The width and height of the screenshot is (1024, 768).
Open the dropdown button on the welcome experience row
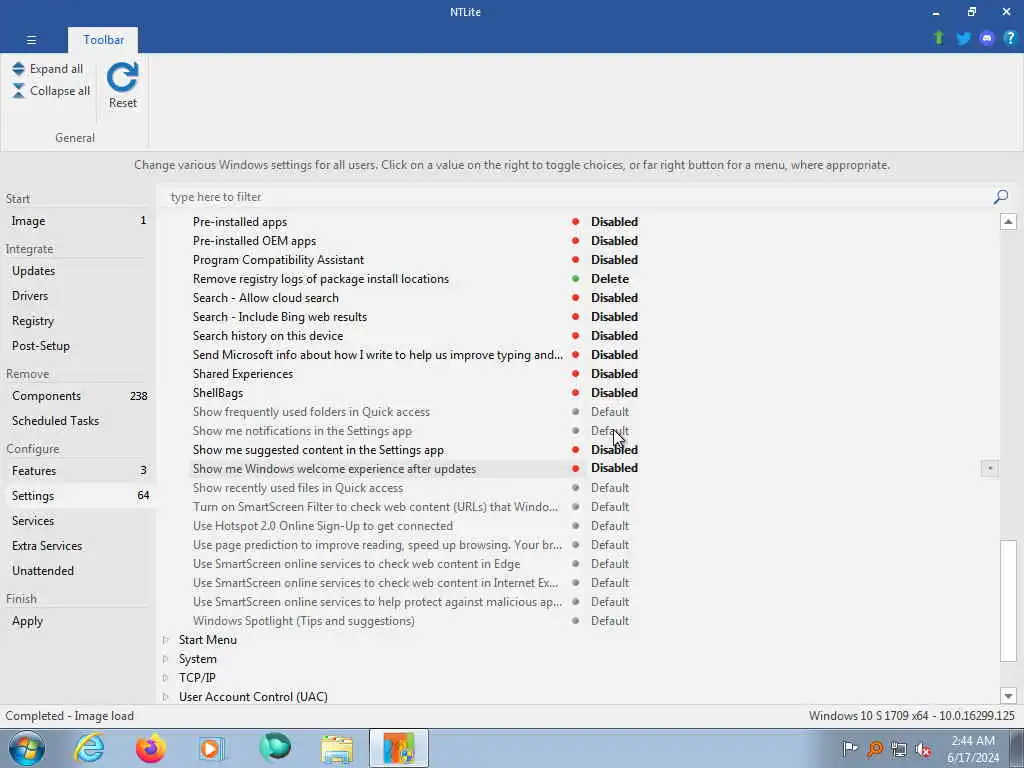pos(989,468)
